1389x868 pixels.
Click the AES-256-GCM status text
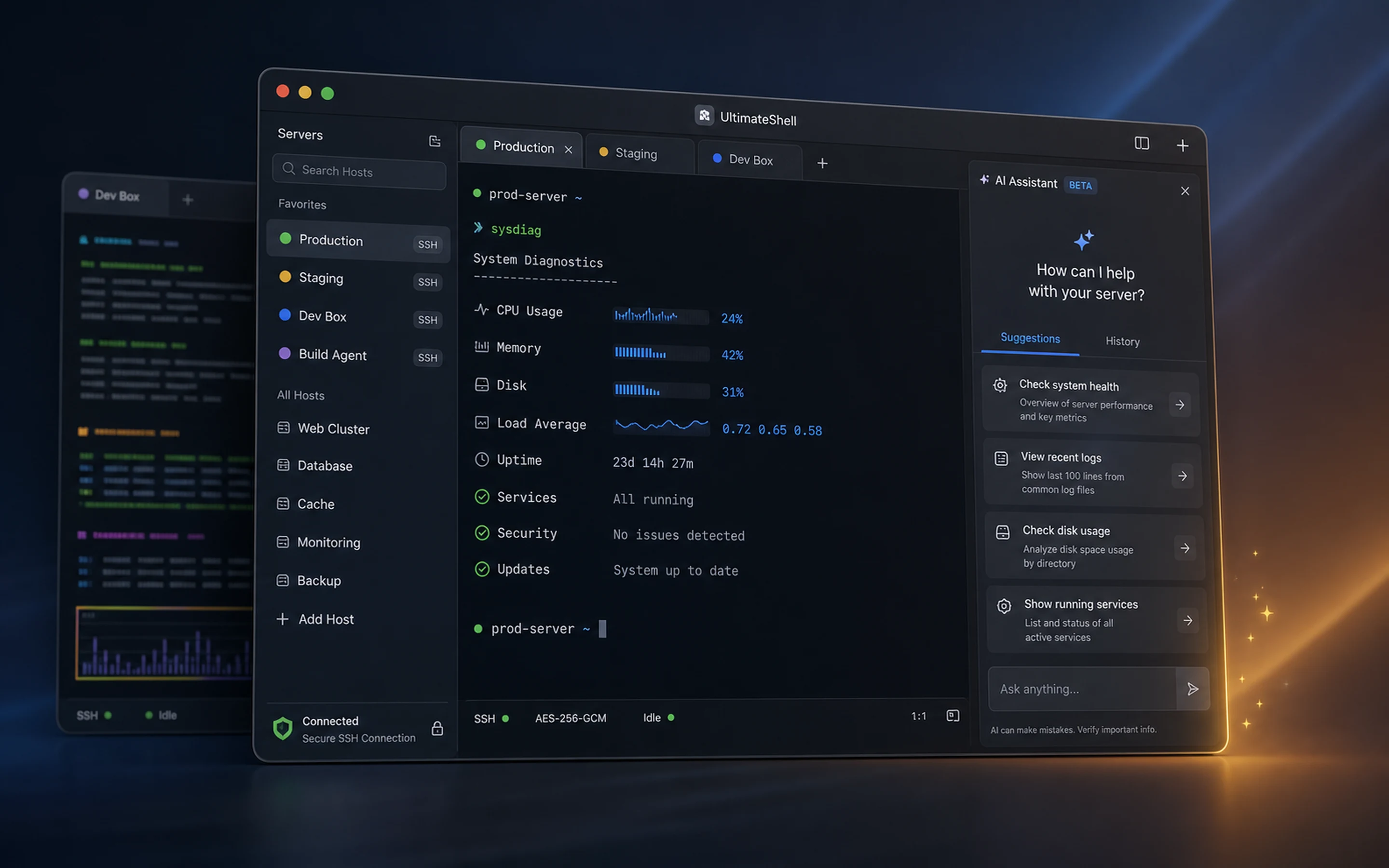point(571,718)
